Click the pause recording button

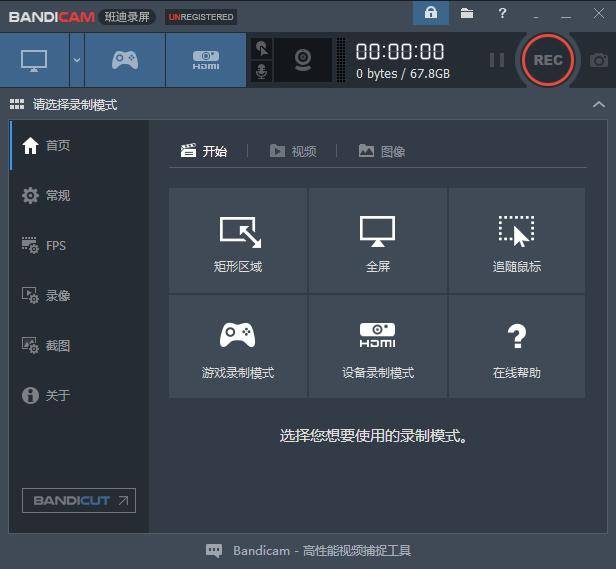point(497,60)
